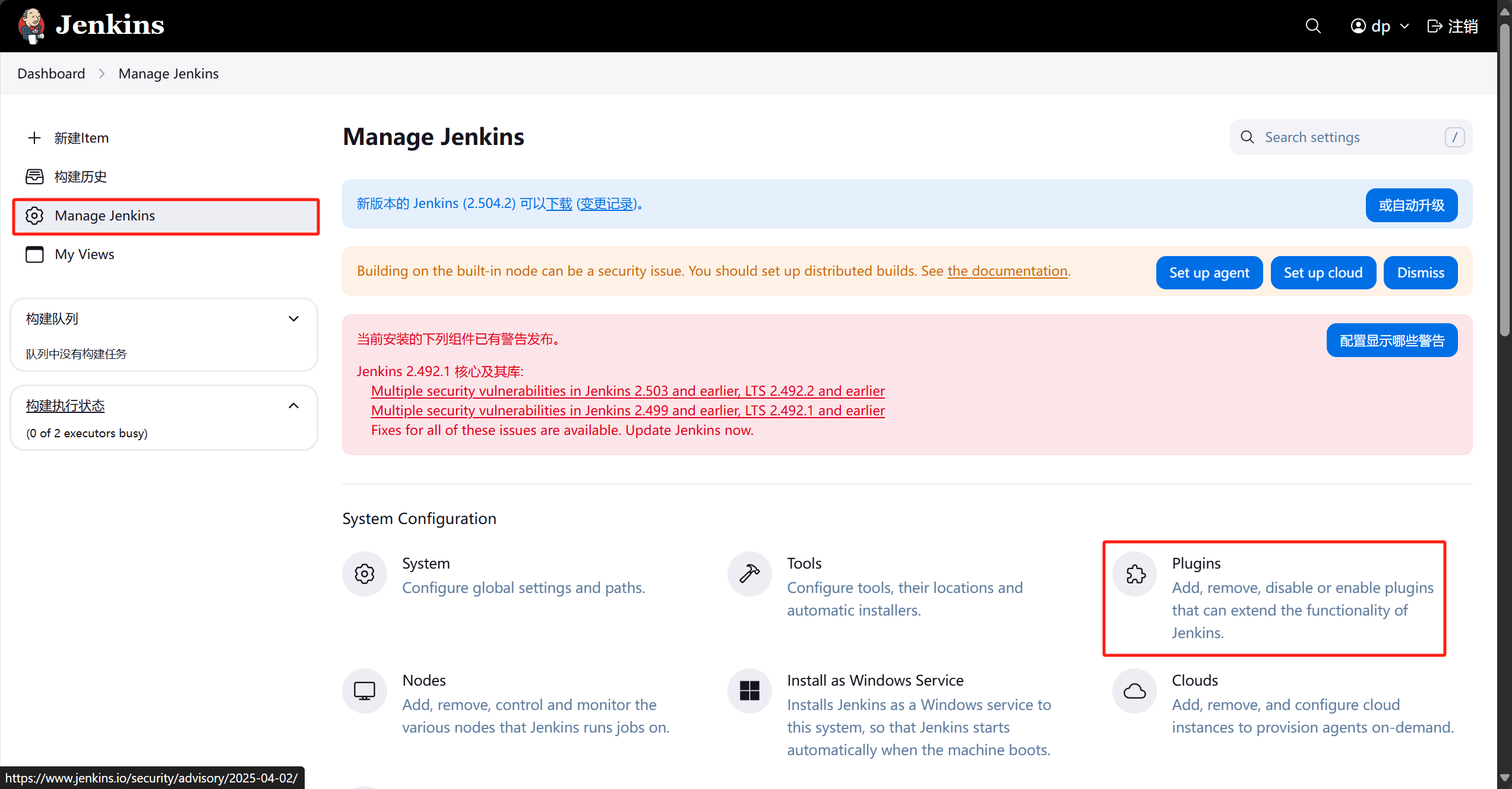This screenshot has width=1512, height=789.
Task: Open the Tools hammer icon
Action: [x=749, y=574]
